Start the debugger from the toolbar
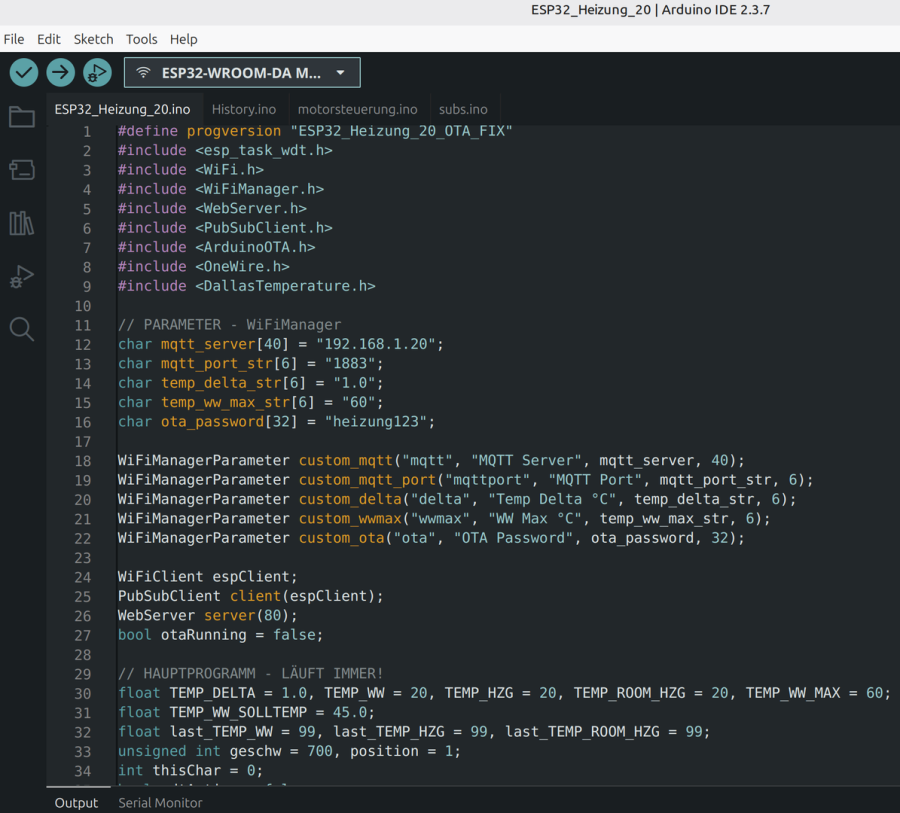The height and width of the screenshot is (813, 900). pyautogui.click(x=97, y=72)
